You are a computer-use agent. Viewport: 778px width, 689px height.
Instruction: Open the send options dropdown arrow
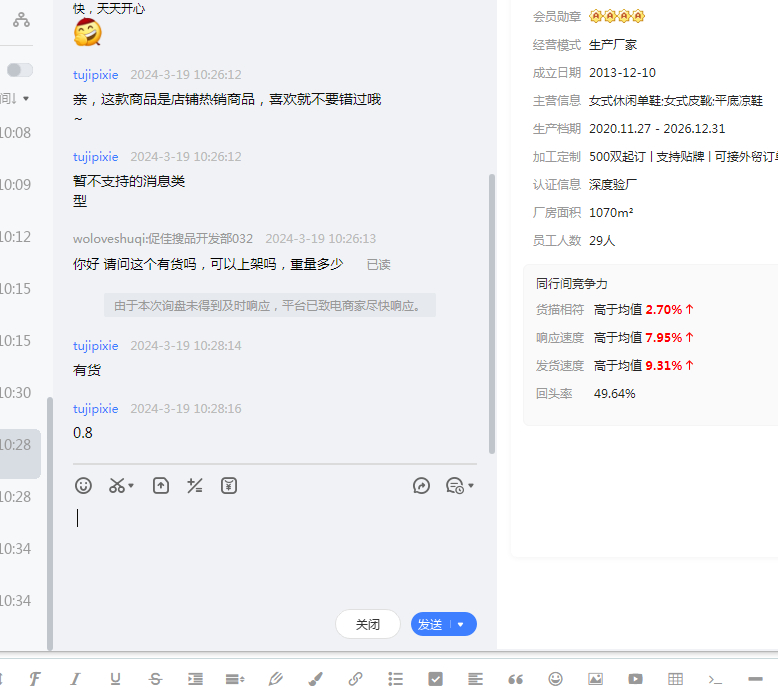[x=461, y=625]
